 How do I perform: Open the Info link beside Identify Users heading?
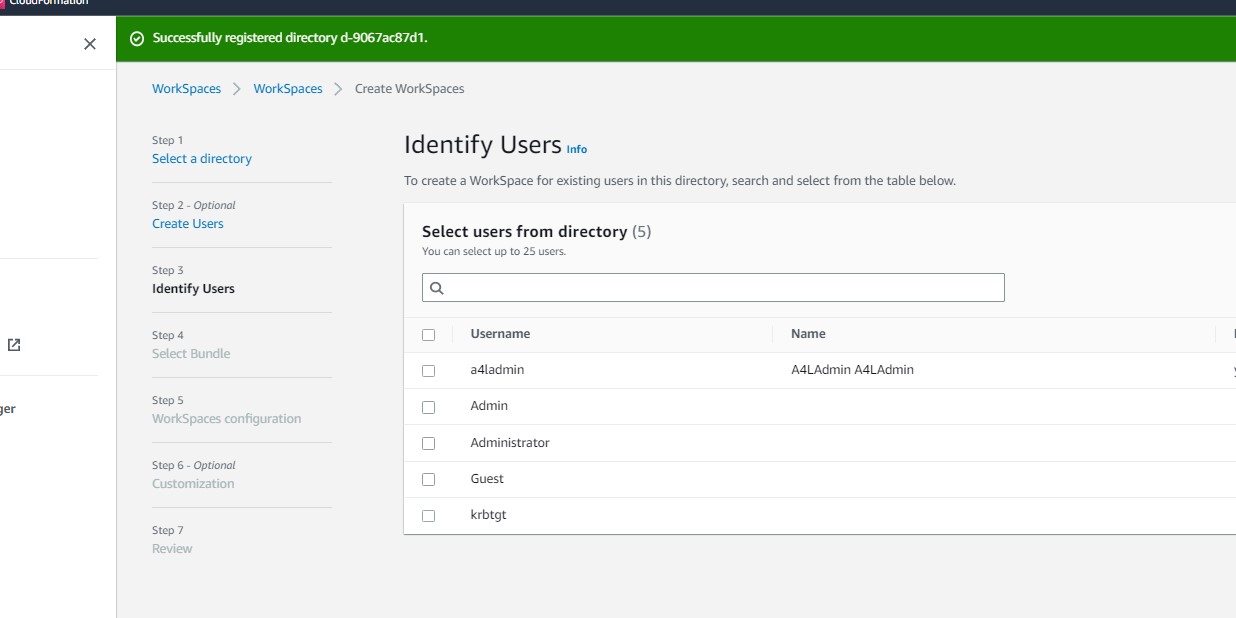coord(577,149)
